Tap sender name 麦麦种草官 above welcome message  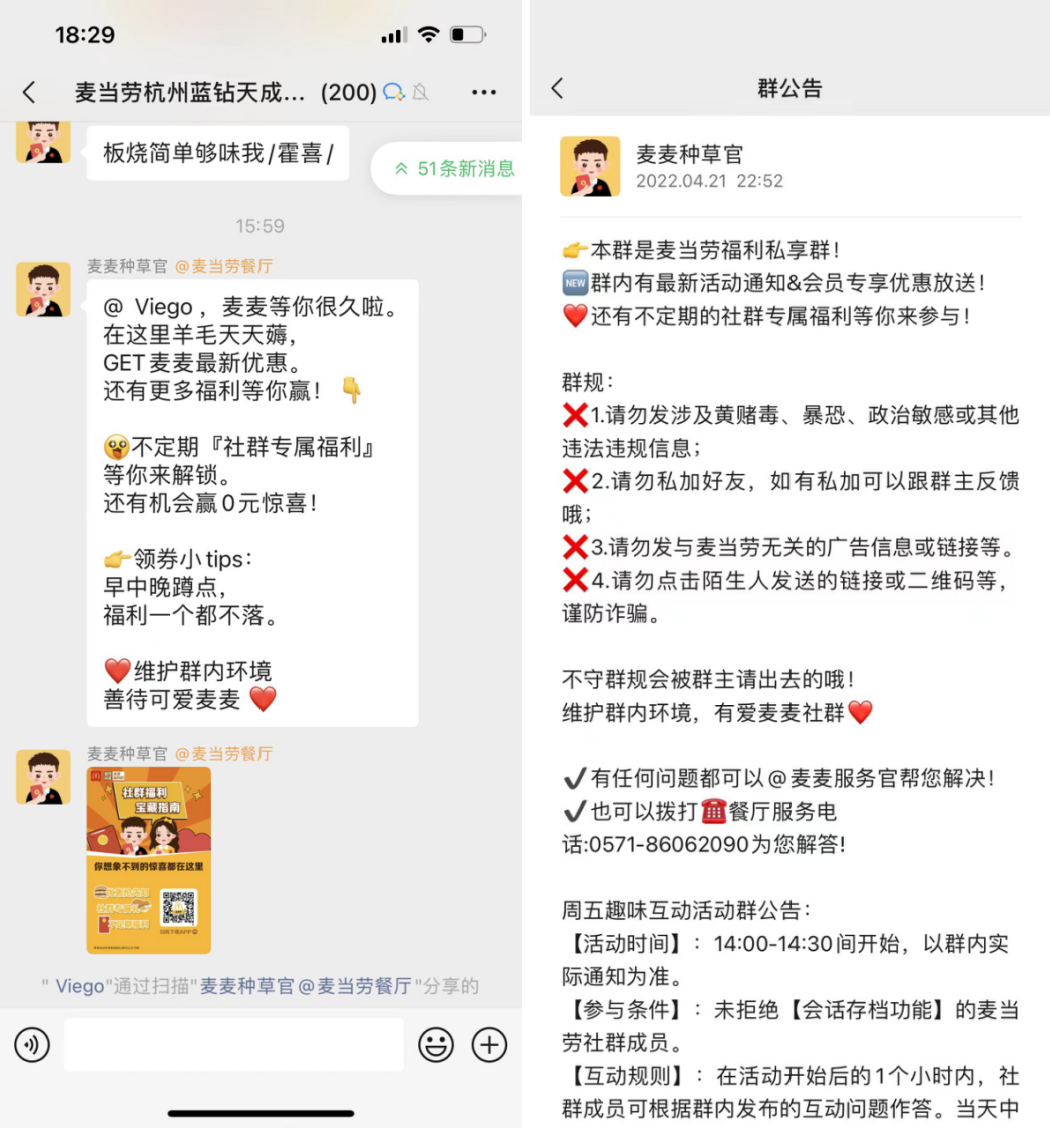(127, 266)
